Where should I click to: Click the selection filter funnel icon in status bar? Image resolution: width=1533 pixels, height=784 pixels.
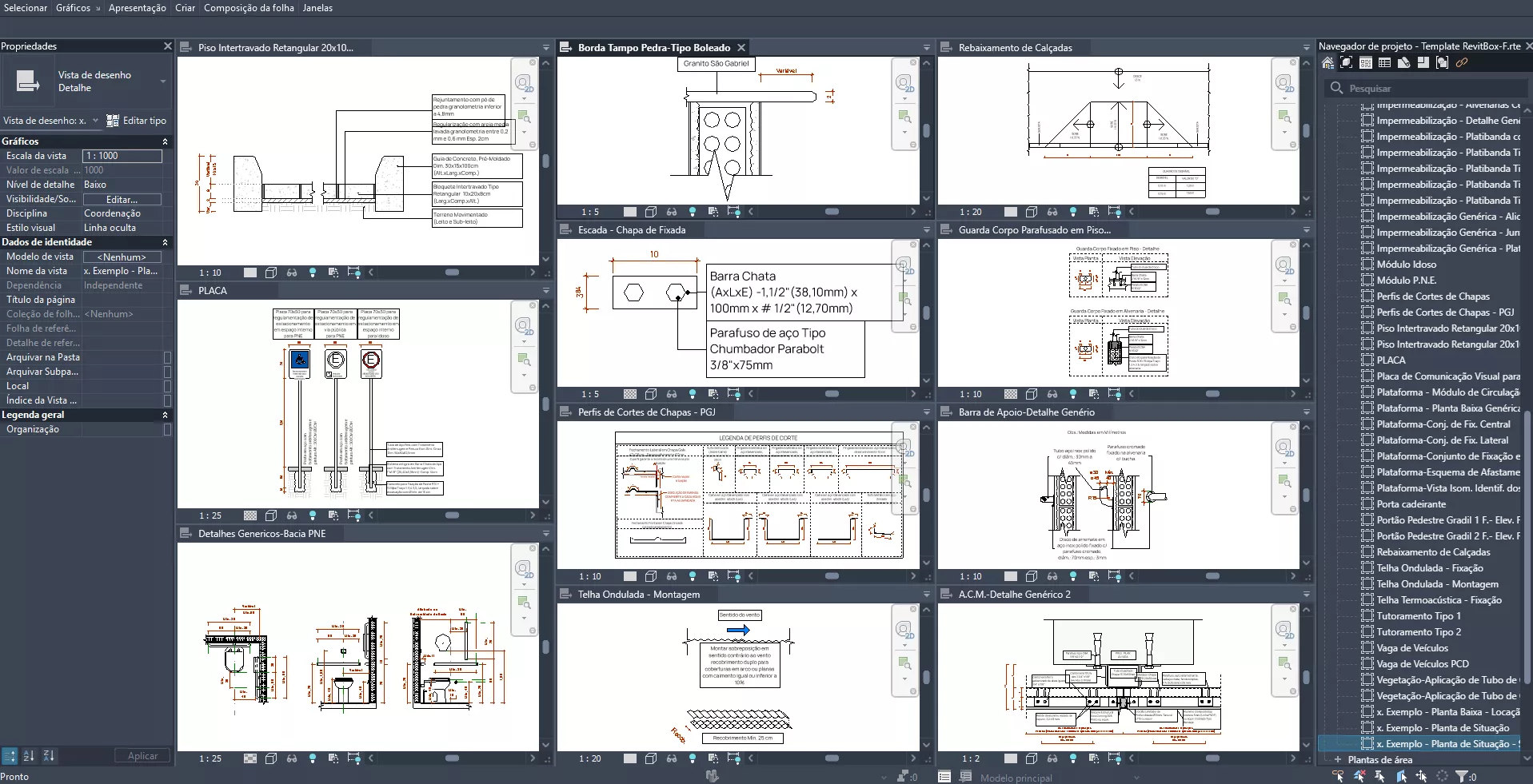coord(1461,776)
